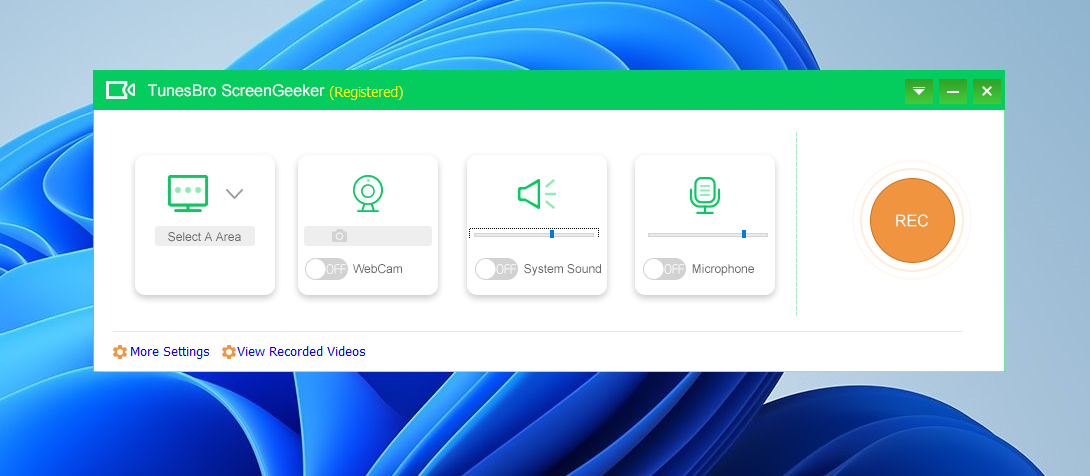Expand the recording area dropdown arrow
This screenshot has width=1090, height=476.
point(234,194)
